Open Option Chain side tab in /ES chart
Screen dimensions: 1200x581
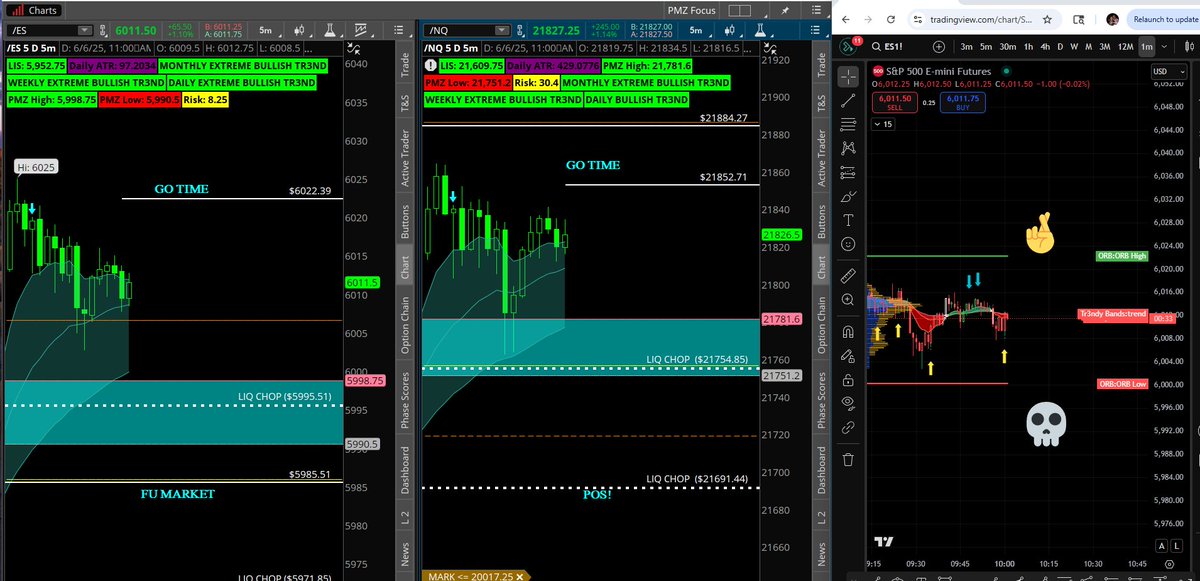click(x=405, y=325)
